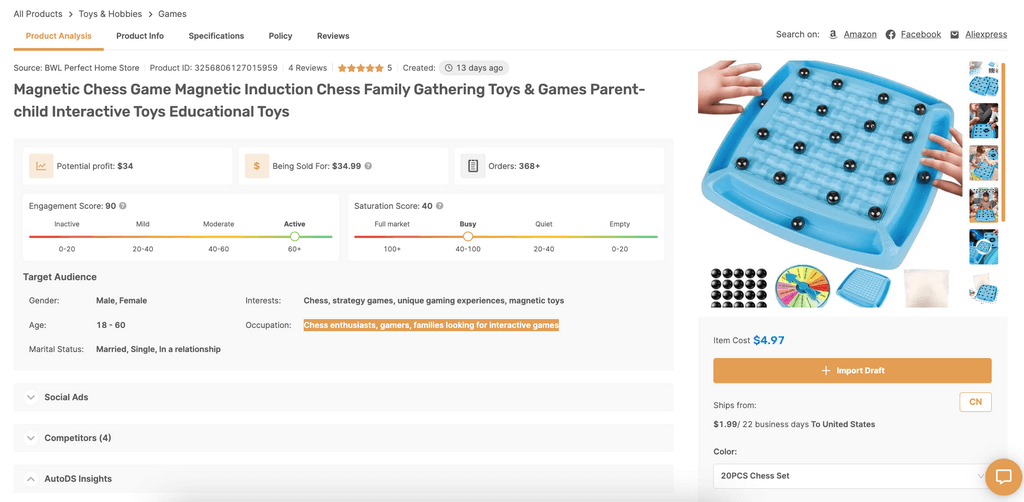Switch to the Specifications tab
The width and height of the screenshot is (1024, 502).
point(216,36)
